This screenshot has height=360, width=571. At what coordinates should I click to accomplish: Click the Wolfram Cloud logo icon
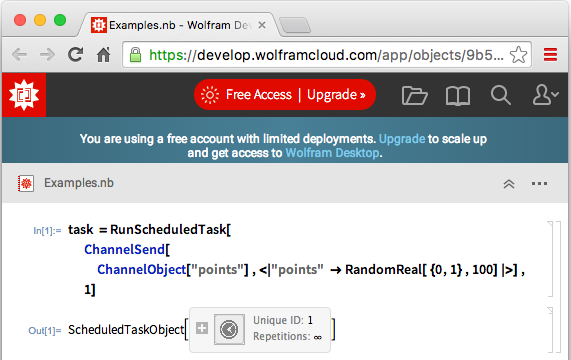pos(24,95)
